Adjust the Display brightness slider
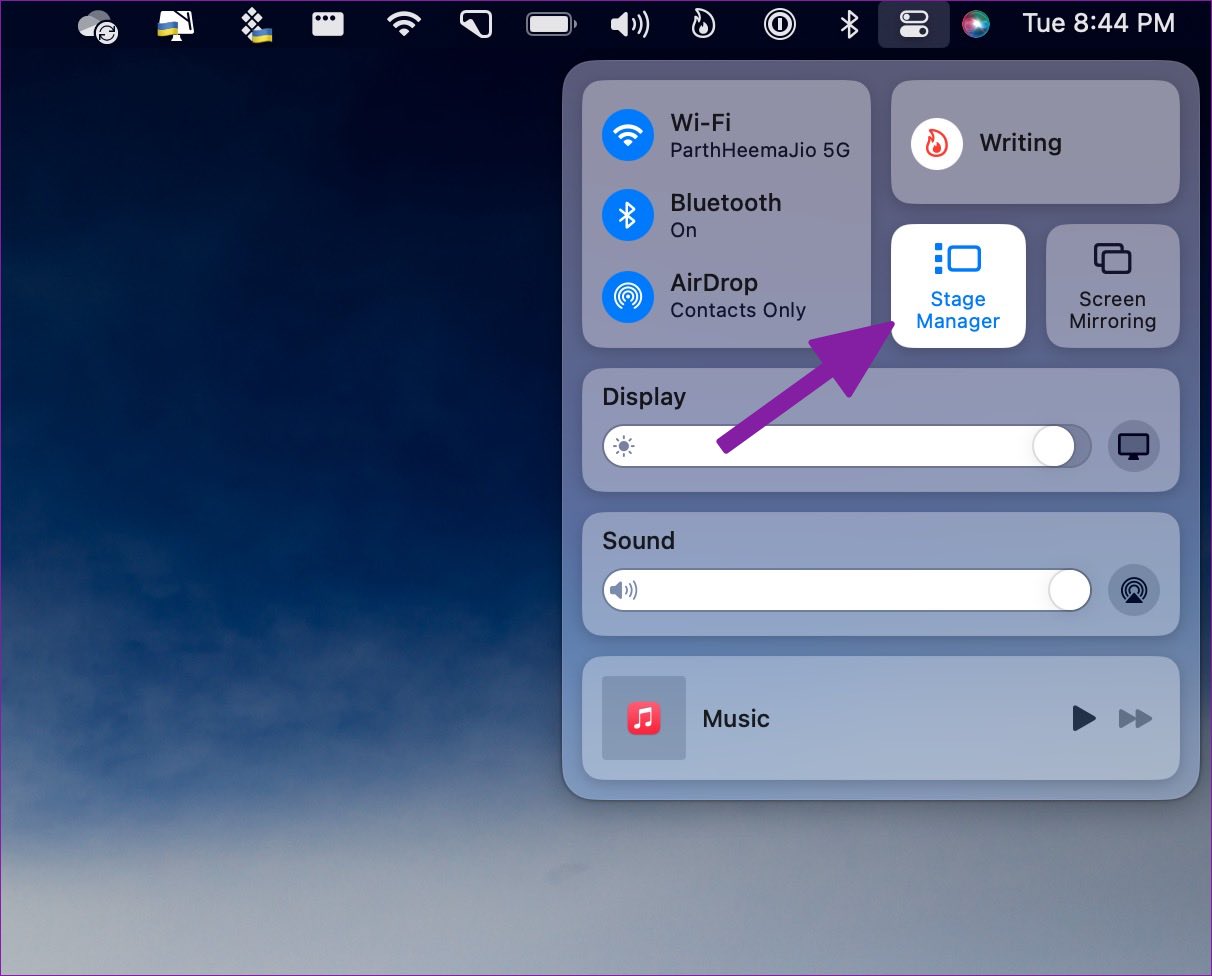This screenshot has width=1212, height=976. click(846, 446)
